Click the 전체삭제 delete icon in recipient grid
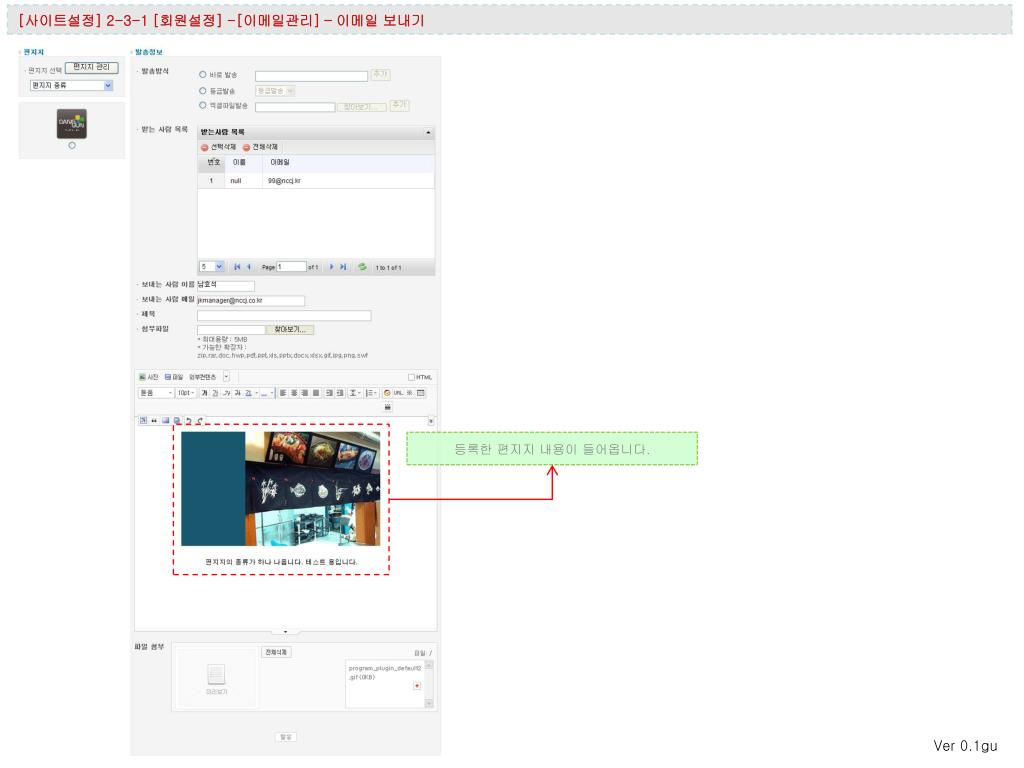 click(x=246, y=148)
